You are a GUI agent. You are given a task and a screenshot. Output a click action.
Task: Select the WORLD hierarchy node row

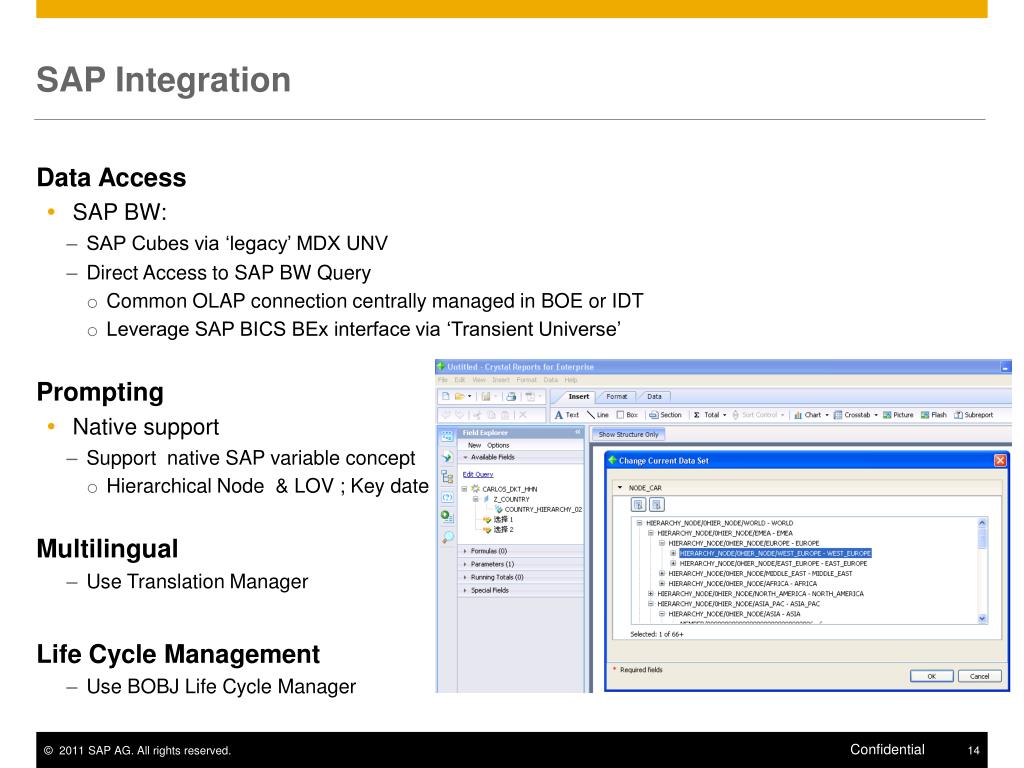(x=719, y=523)
